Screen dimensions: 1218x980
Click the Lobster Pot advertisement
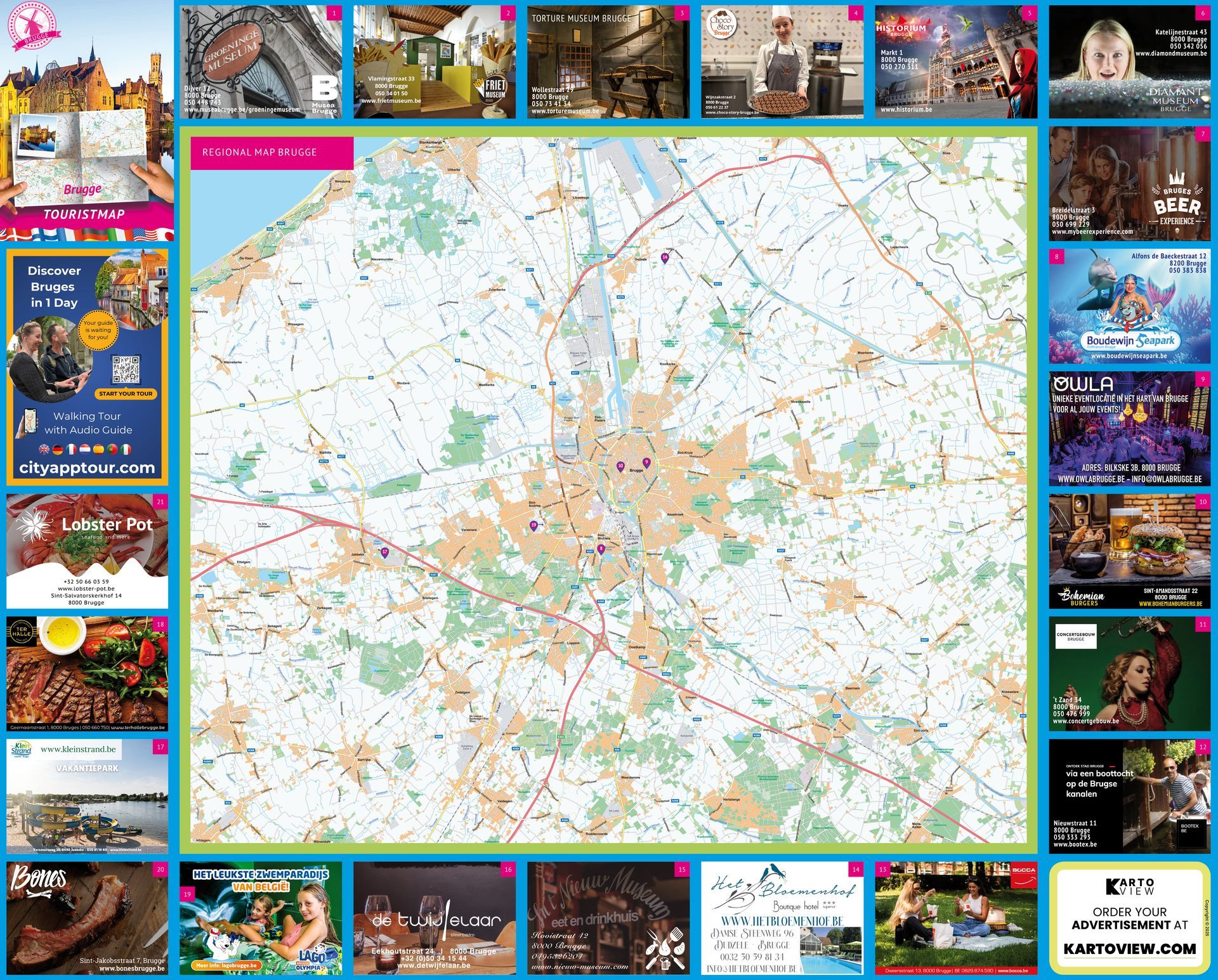[x=88, y=551]
